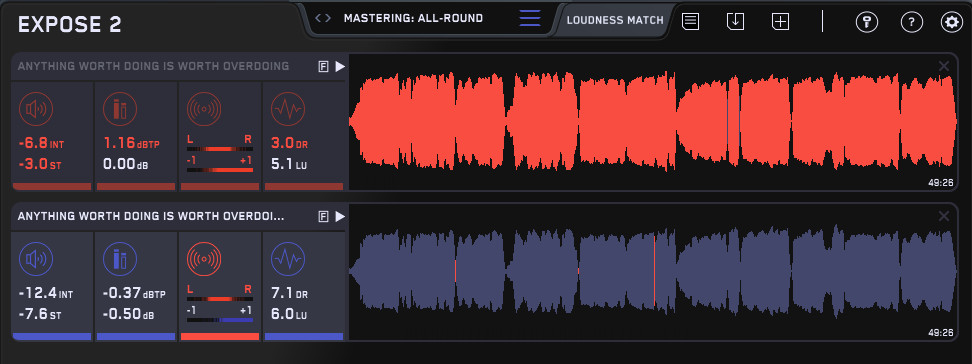Viewport: 972px width, 364px height.
Task: Open the settings gear icon
Action: point(952,22)
